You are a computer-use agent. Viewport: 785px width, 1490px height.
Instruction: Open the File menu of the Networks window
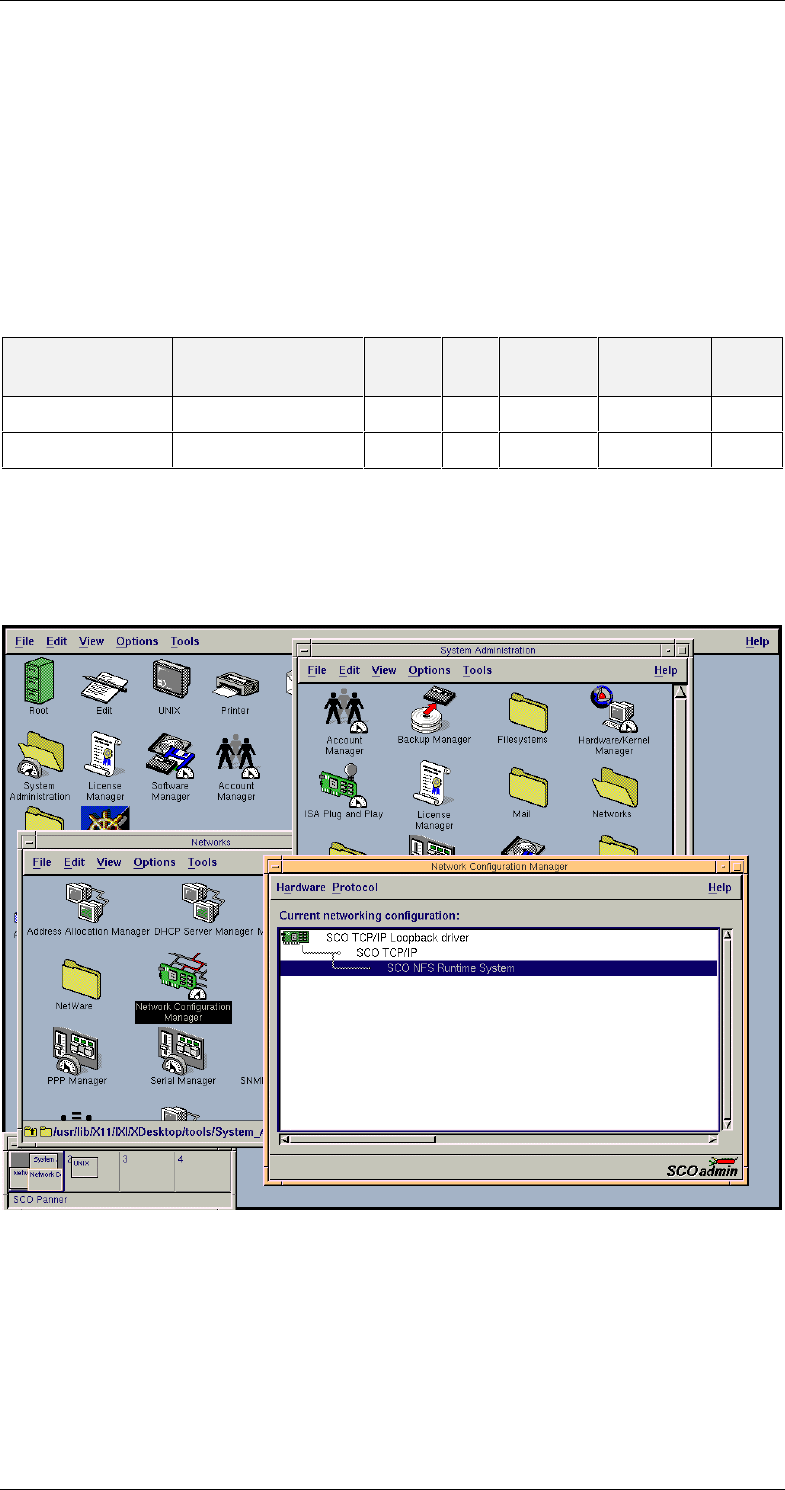point(41,862)
